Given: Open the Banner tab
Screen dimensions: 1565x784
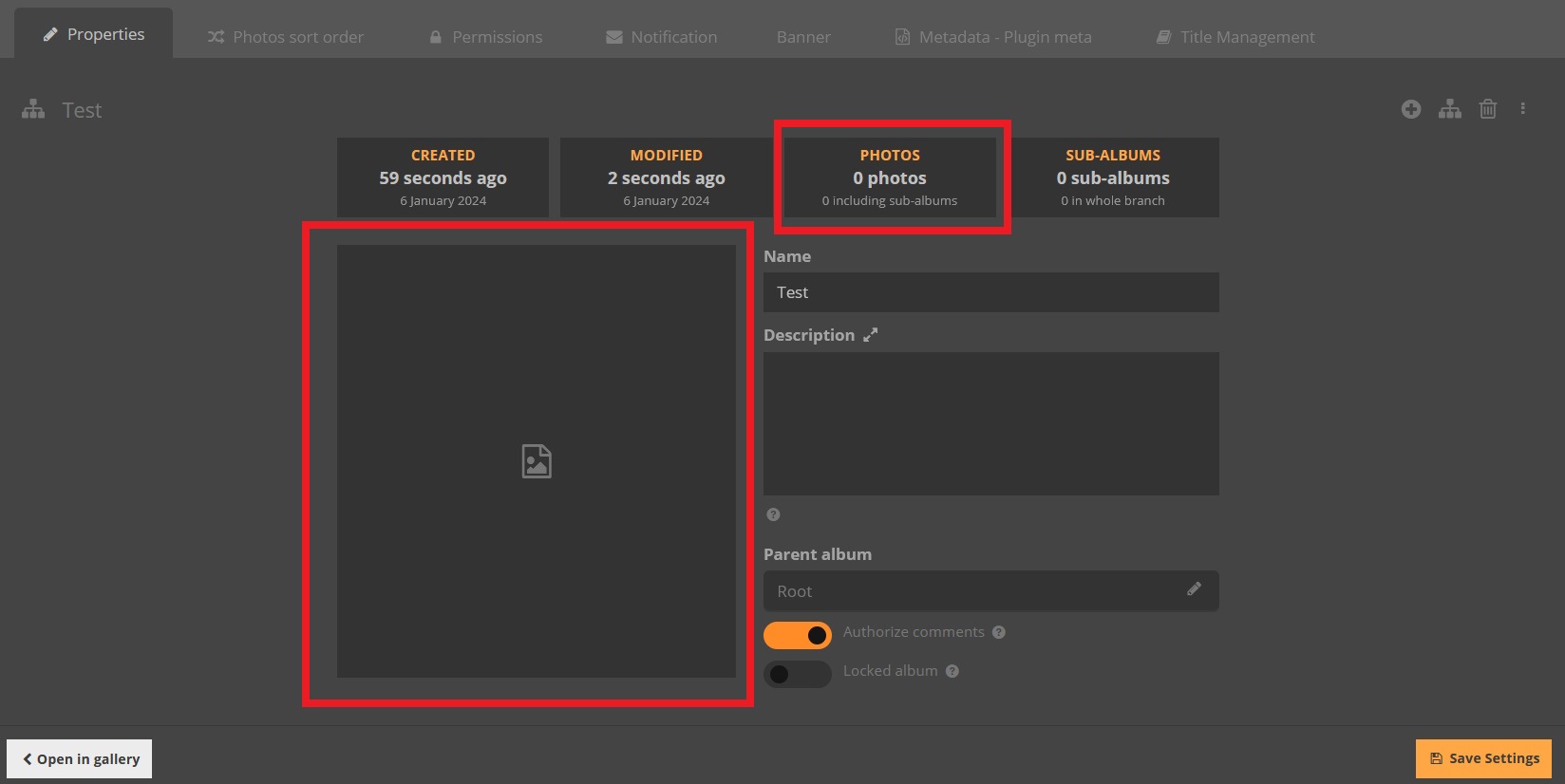Looking at the screenshot, I should pos(803,37).
